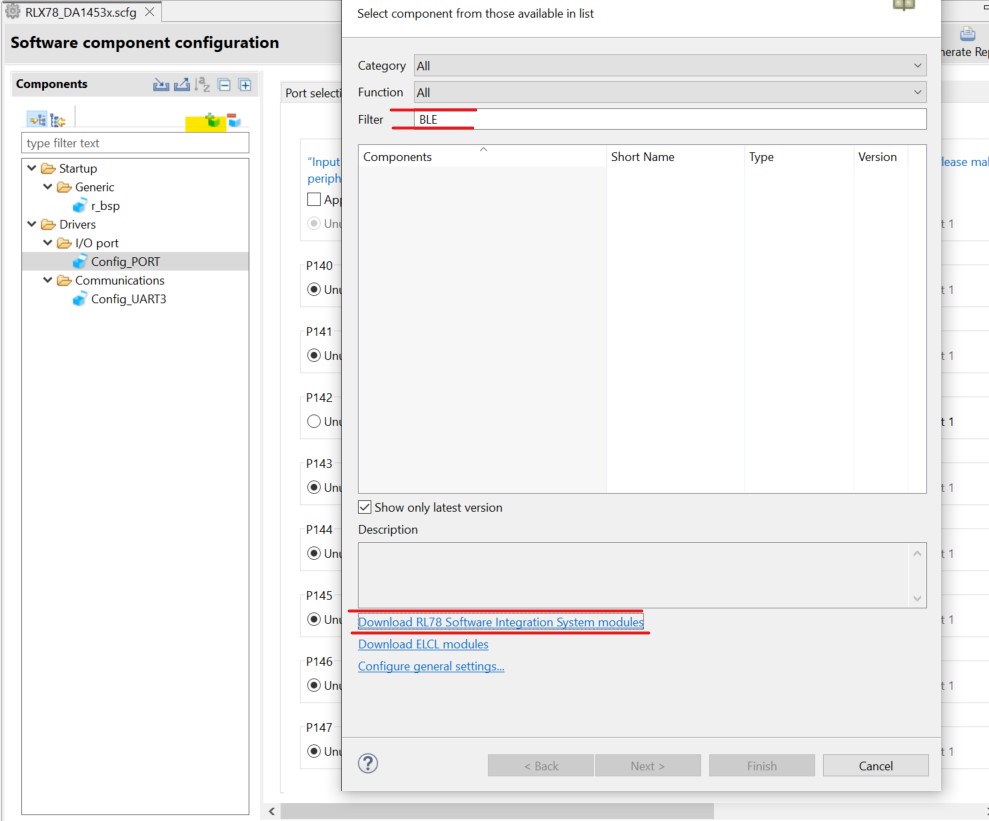
Task: Click the Cancel button
Action: point(875,766)
